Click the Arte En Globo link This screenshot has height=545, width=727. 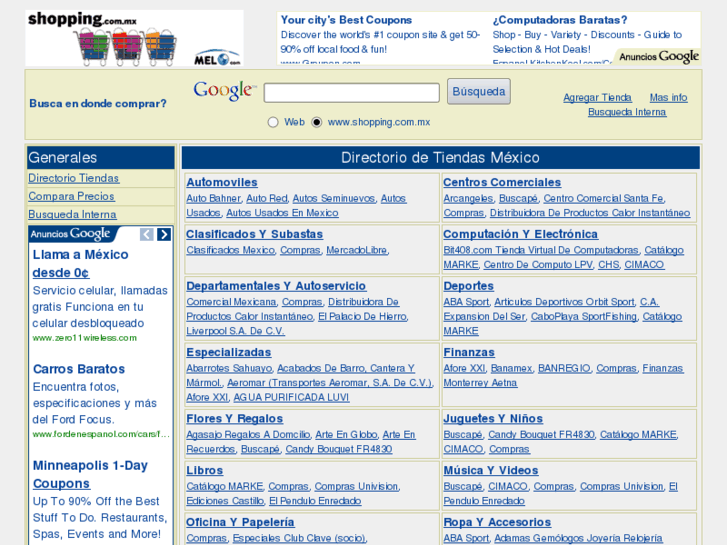(346, 435)
